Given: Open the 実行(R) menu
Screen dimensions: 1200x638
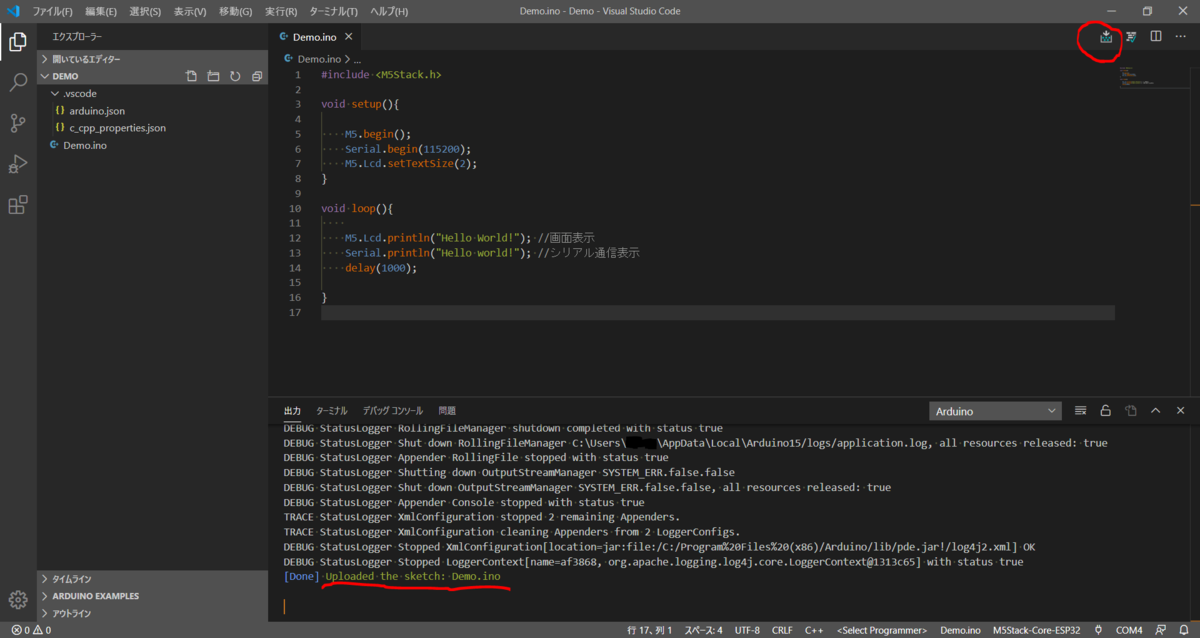Looking at the screenshot, I should 281,11.
